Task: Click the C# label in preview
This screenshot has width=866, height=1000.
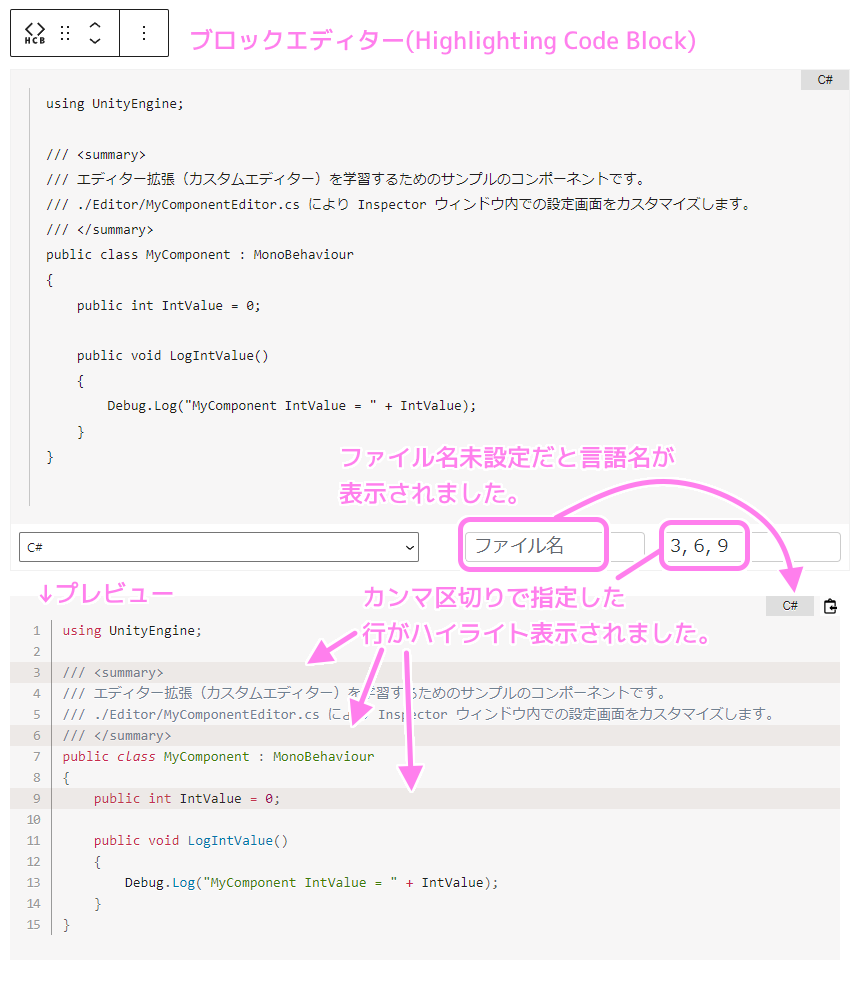Action: click(790, 606)
